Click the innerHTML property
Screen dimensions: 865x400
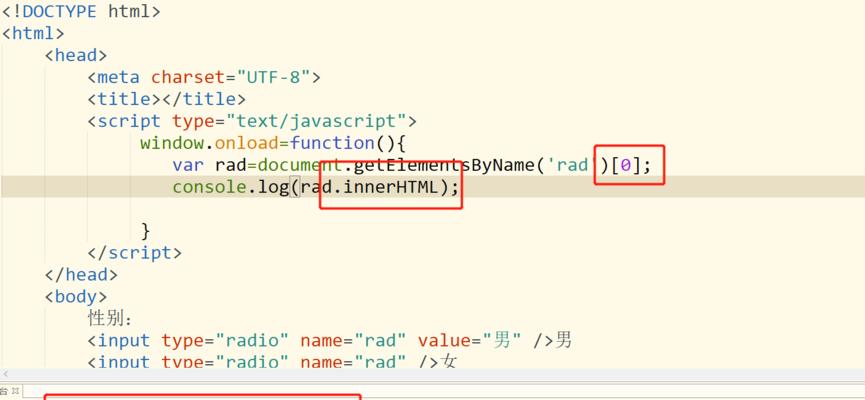(390, 187)
